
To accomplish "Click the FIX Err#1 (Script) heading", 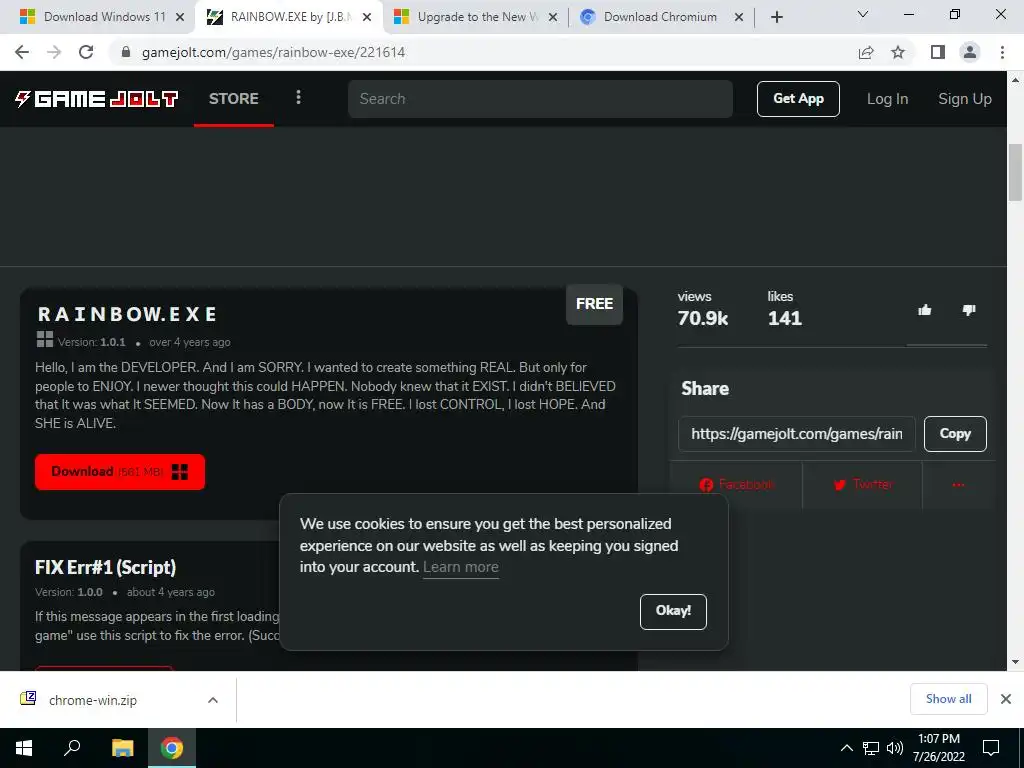I will click(105, 567).
